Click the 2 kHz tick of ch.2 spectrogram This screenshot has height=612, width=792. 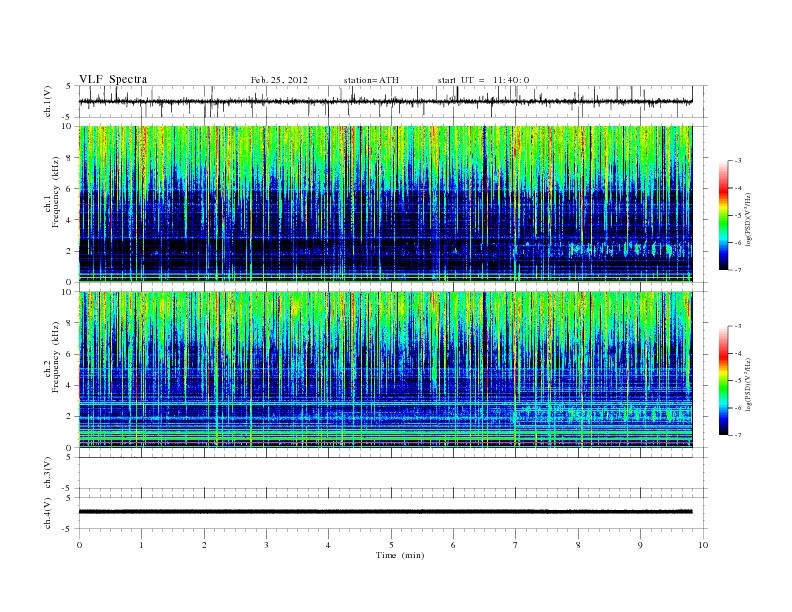69,417
